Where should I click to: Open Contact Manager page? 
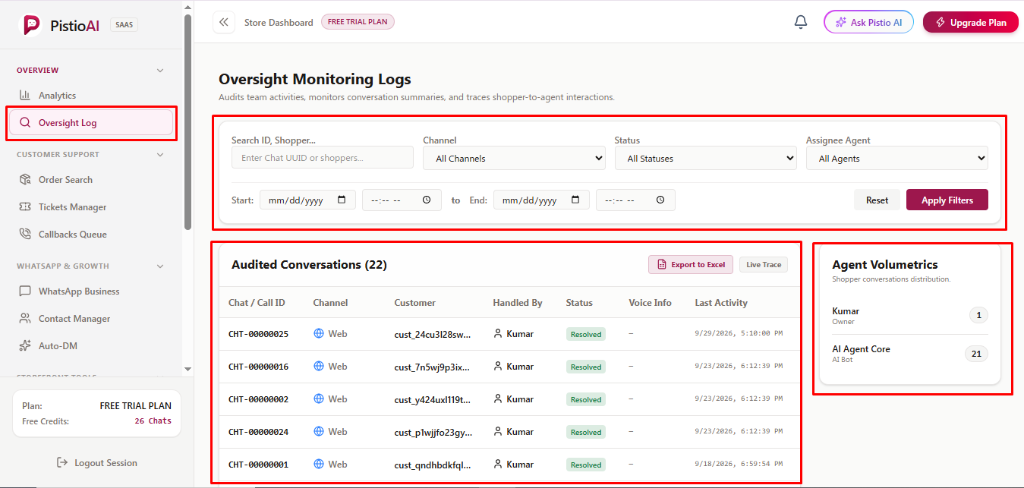click(91, 319)
